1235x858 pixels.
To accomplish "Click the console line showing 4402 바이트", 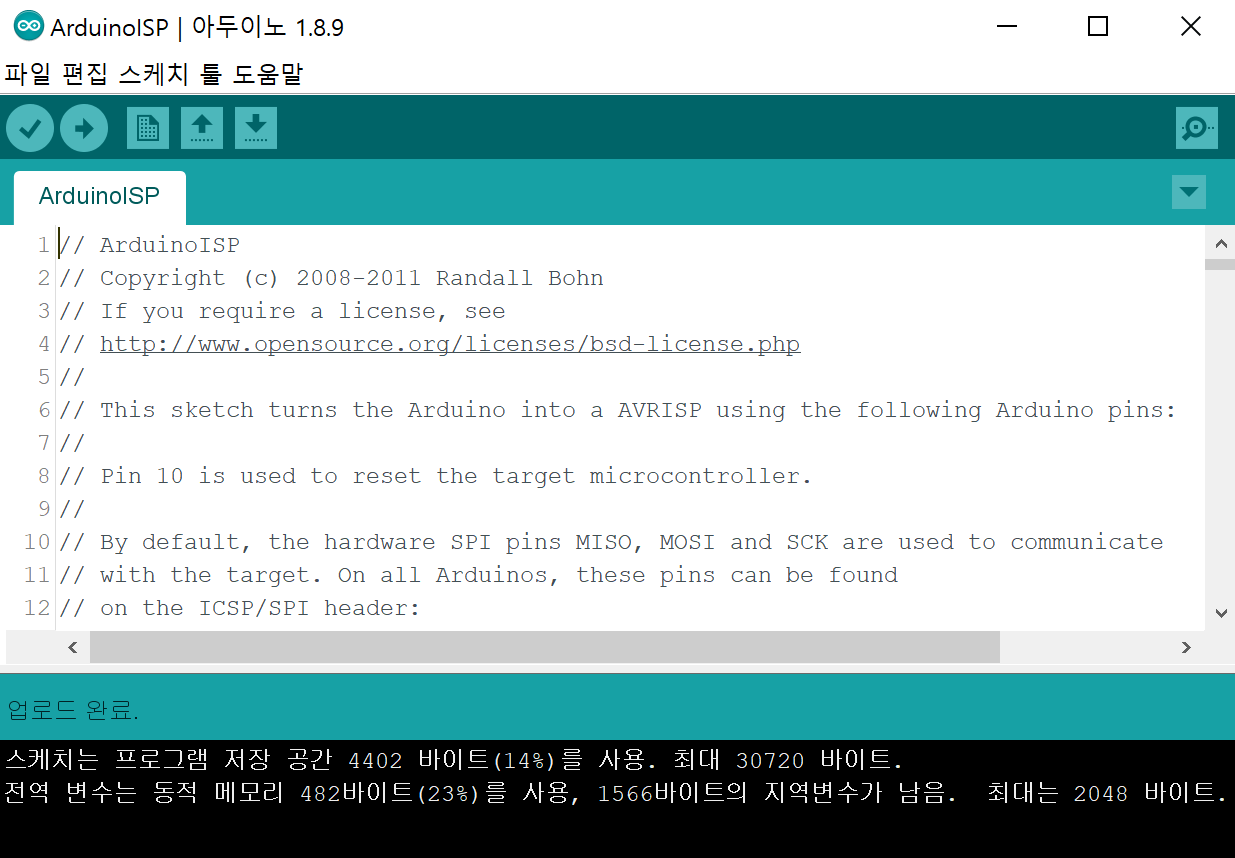I will [x=454, y=760].
